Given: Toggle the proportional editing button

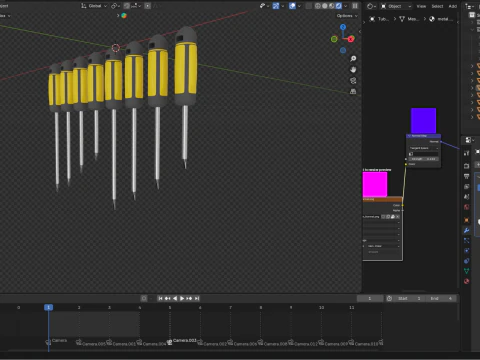Looking at the screenshot, I should 147,6.
